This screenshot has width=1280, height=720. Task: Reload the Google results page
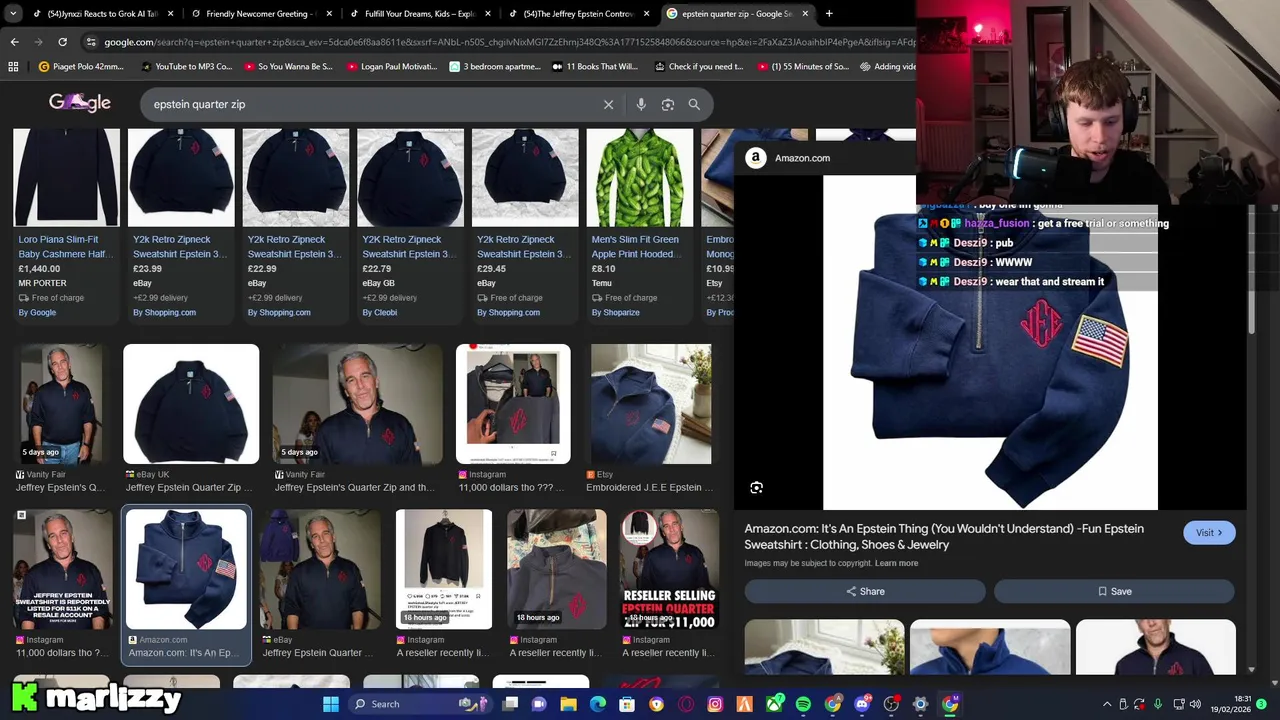pyautogui.click(x=62, y=42)
